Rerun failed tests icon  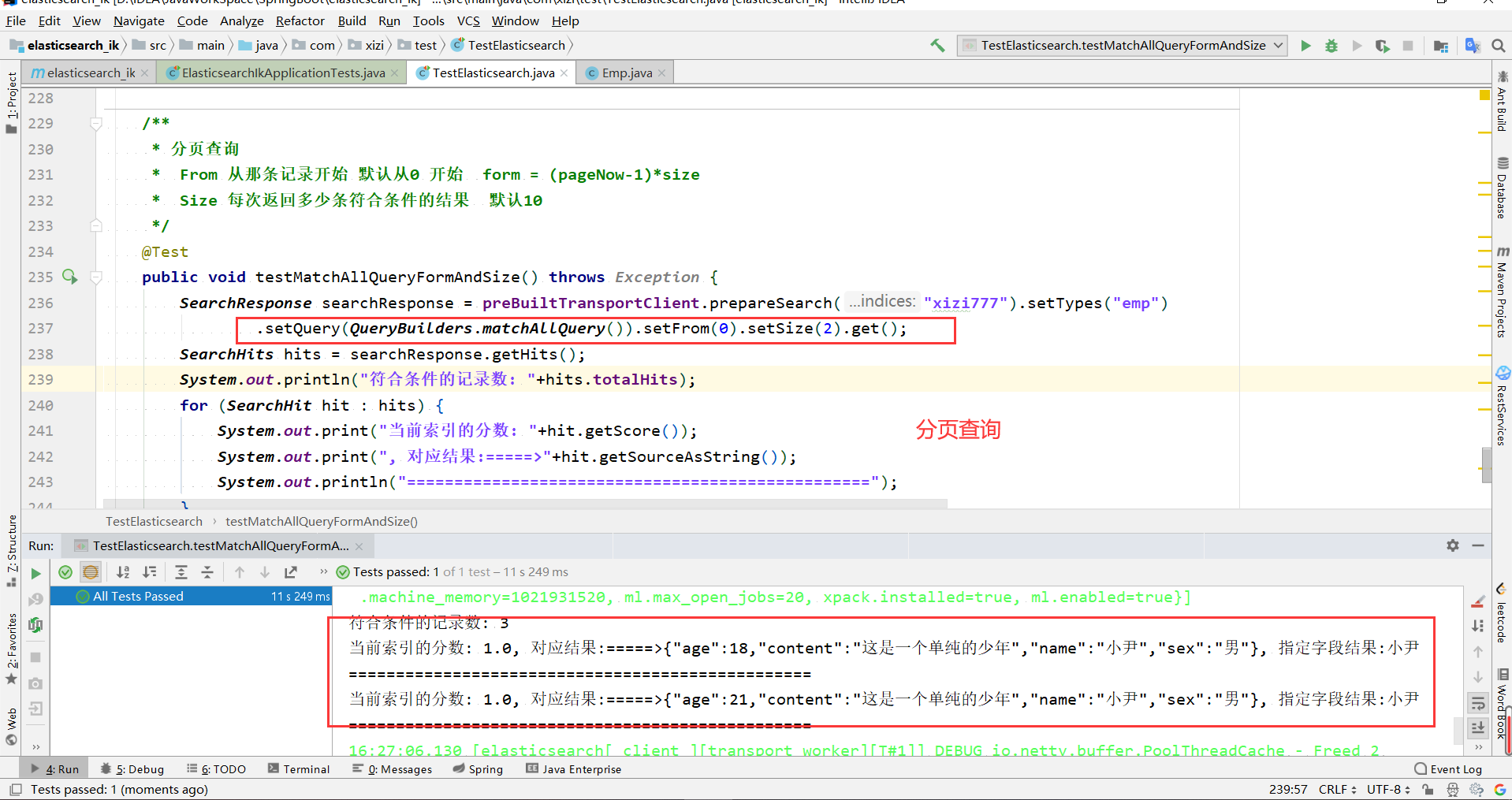(x=35, y=599)
